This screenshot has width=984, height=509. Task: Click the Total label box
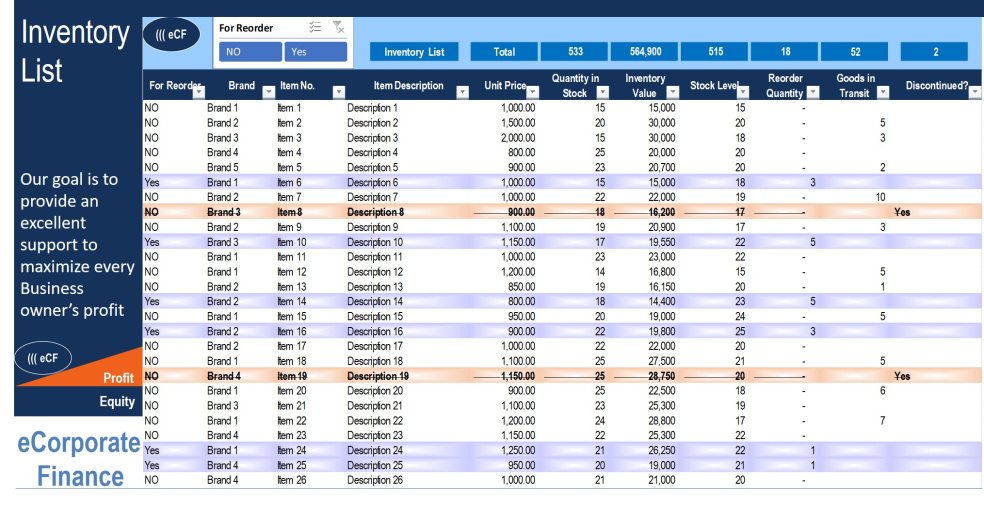[x=504, y=52]
